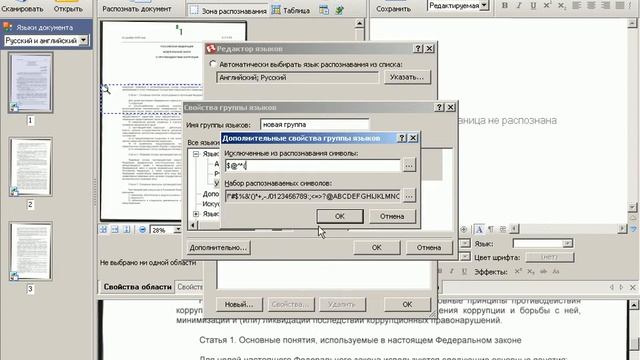The height and width of the screenshot is (360, 640).
Task: Select the Зона распознавания tool
Action: tap(228, 11)
